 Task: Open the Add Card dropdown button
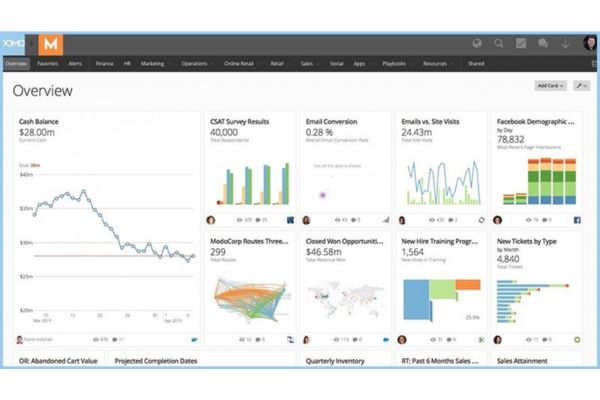(550, 85)
